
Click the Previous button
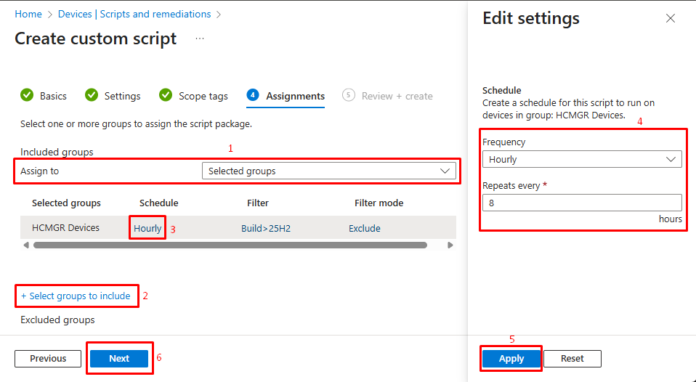click(x=48, y=358)
